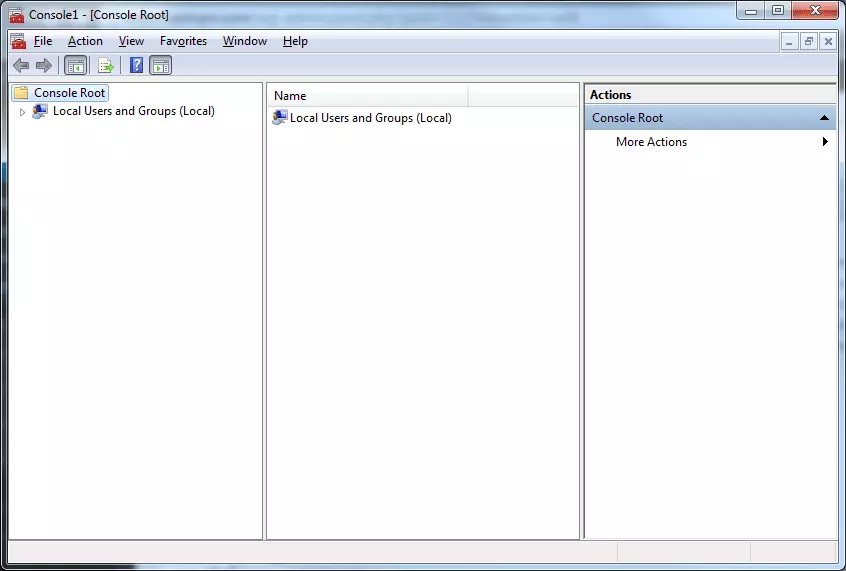This screenshot has width=846, height=571.
Task: Open the File menu
Action: [43, 41]
